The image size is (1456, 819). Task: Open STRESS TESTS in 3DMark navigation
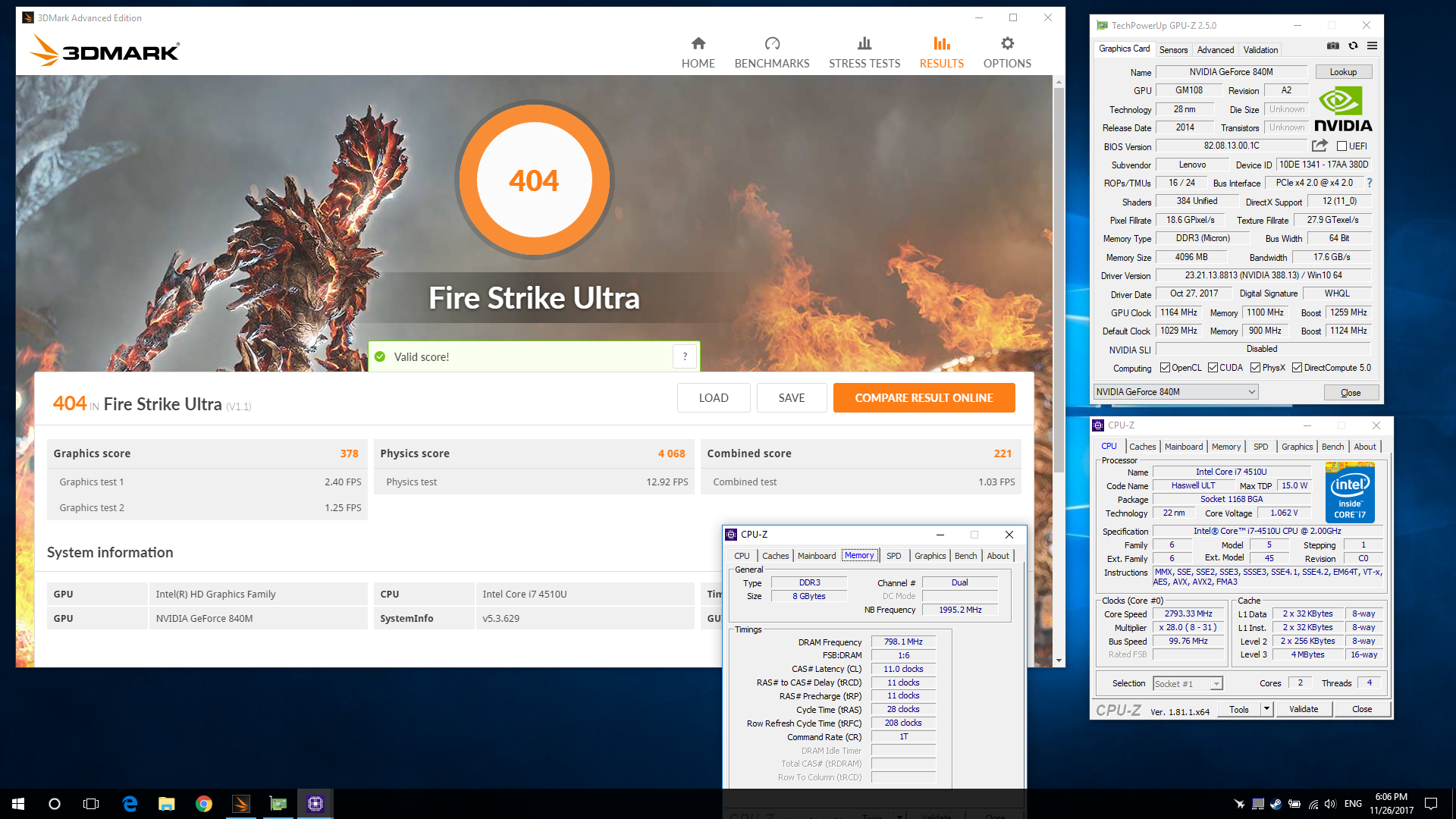point(864,53)
